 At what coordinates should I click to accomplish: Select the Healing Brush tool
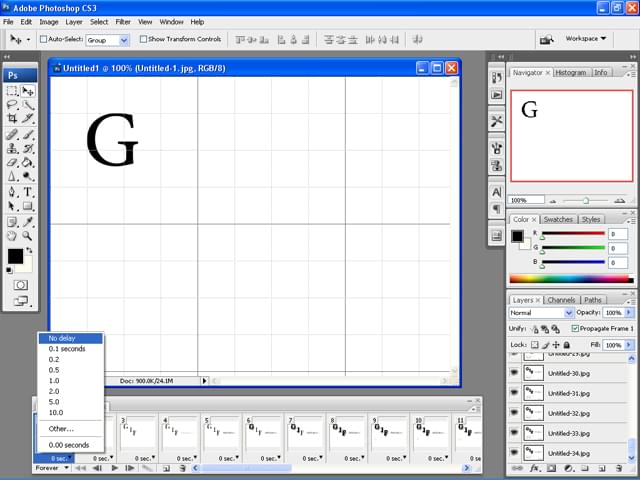pyautogui.click(x=12, y=134)
